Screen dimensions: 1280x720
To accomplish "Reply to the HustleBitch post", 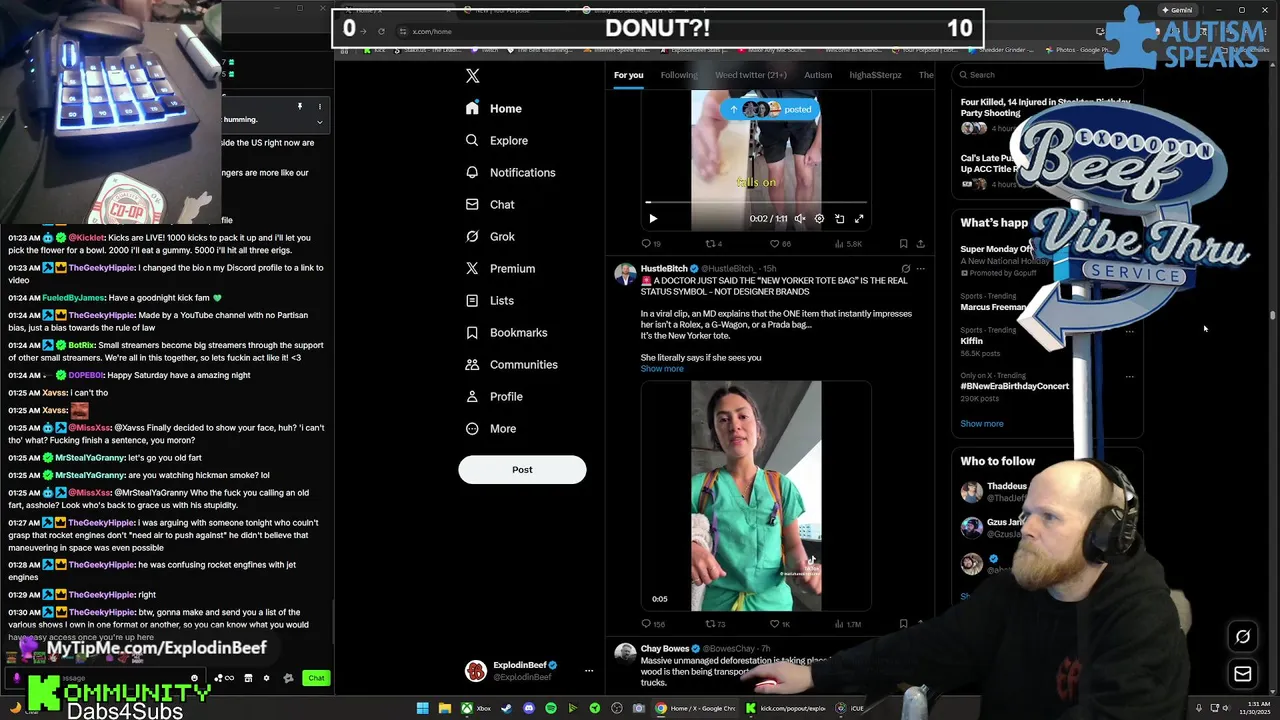I will click(x=652, y=624).
